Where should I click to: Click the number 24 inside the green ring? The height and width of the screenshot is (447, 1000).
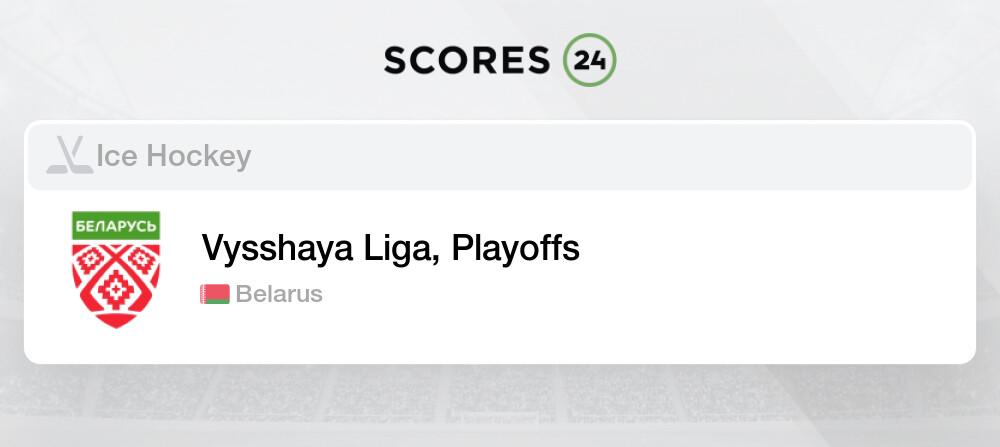pos(590,60)
